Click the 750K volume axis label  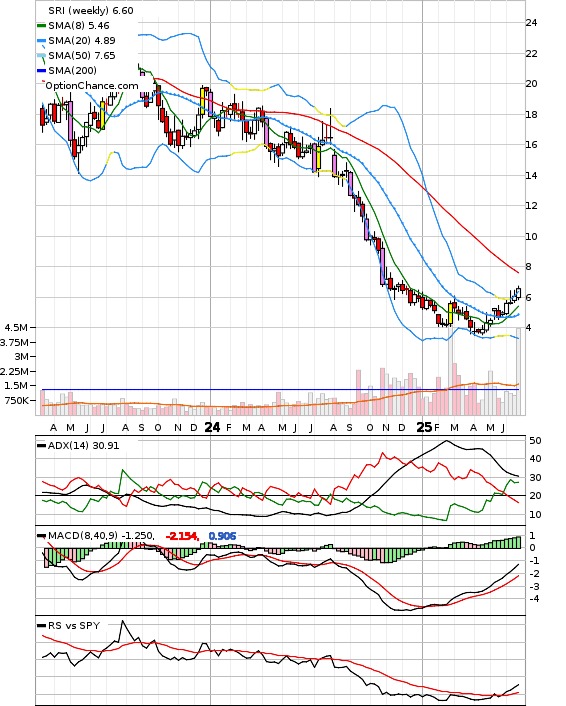pos(17,401)
